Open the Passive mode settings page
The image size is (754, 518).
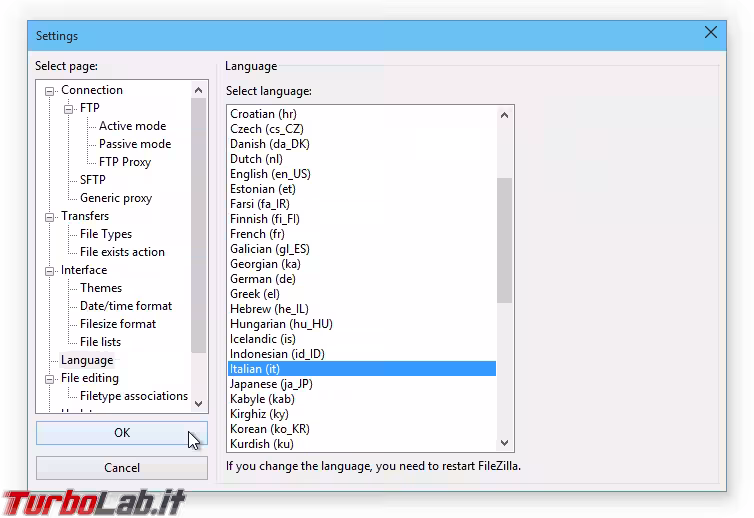(134, 144)
